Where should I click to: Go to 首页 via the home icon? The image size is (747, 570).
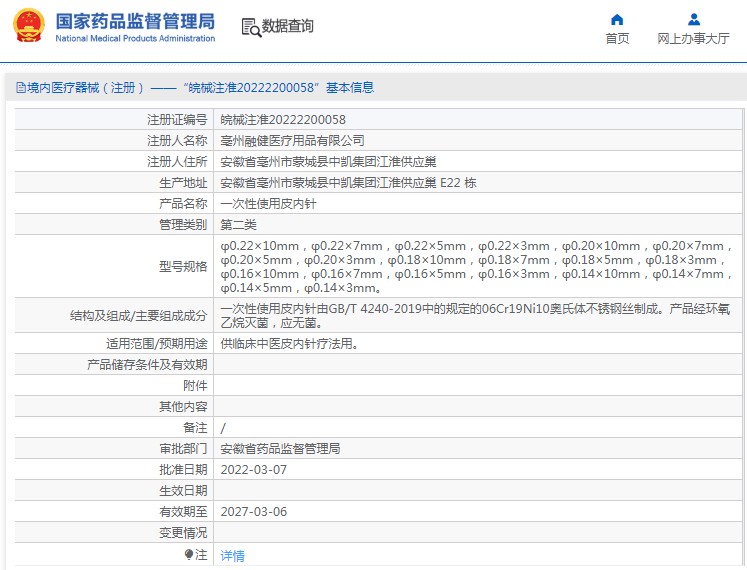(617, 20)
